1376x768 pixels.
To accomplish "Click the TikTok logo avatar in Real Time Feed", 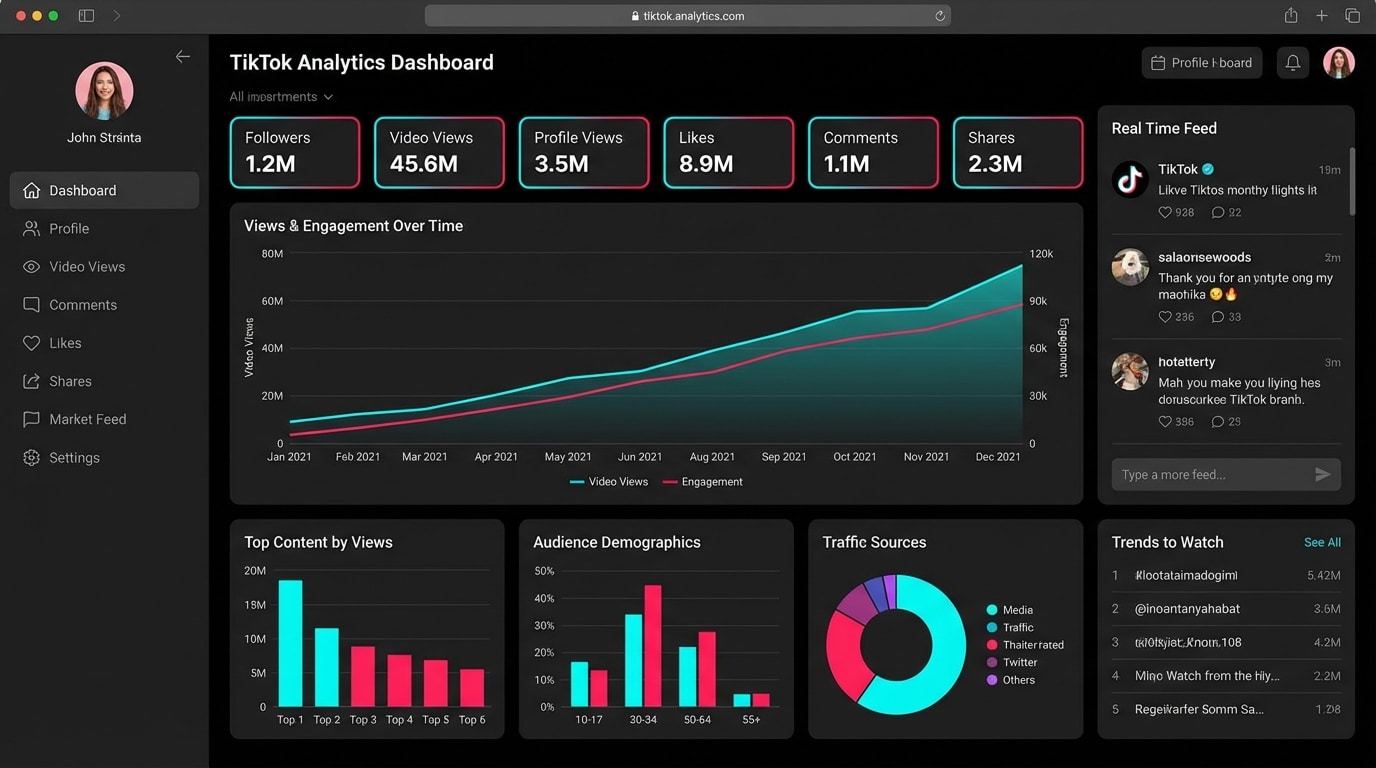I will [1130, 180].
